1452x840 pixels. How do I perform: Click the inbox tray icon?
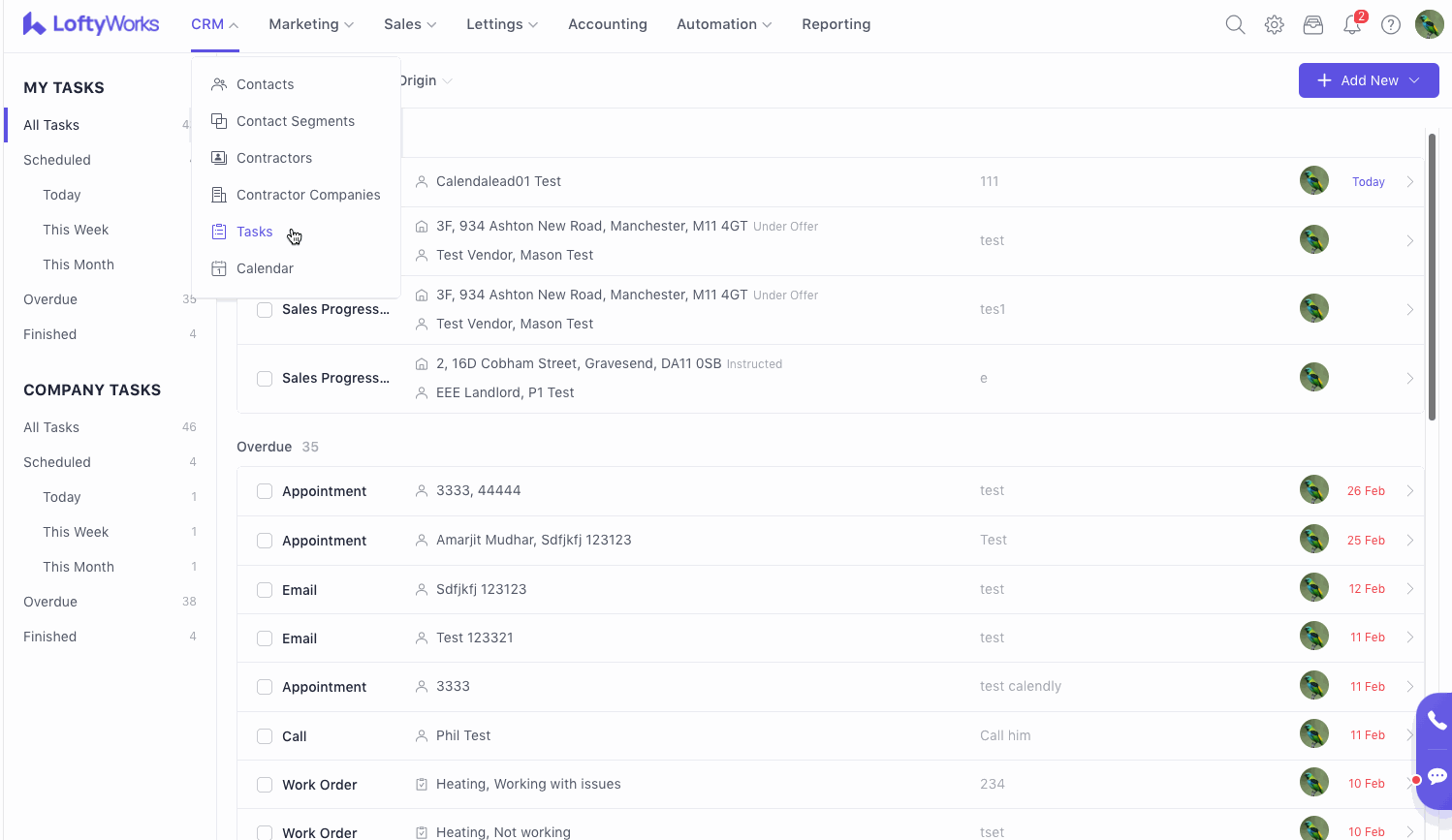pos(1313,25)
